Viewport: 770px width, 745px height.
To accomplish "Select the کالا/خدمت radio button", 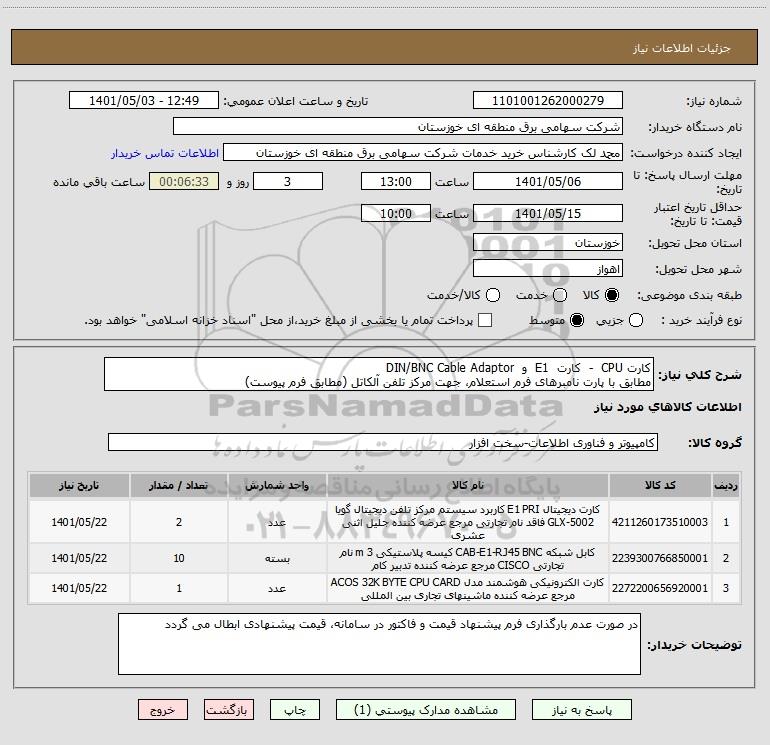I will click(x=493, y=295).
